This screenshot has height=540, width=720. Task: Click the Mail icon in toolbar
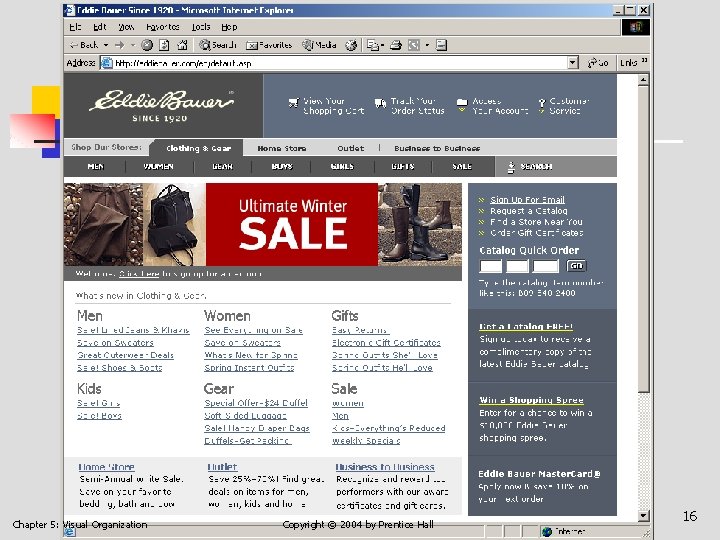[372, 45]
